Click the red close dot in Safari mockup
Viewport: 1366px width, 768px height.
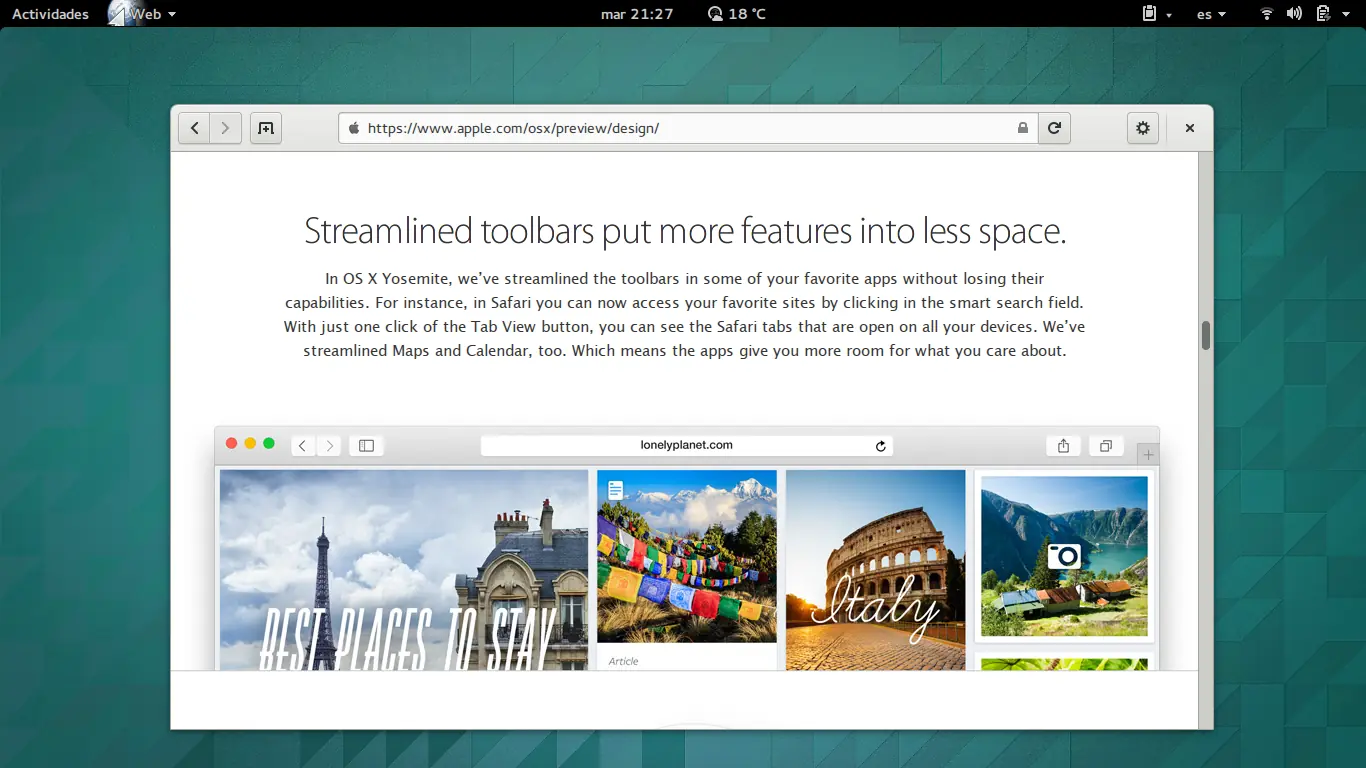231,443
